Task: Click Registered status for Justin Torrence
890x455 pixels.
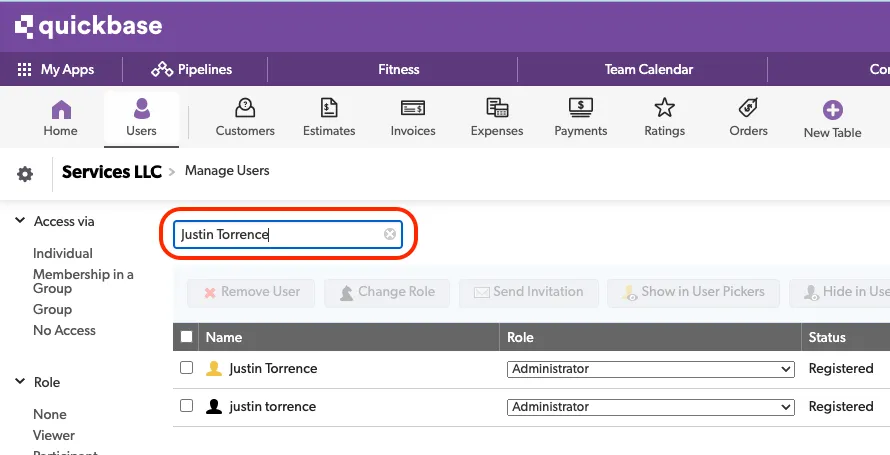Action: 841,369
